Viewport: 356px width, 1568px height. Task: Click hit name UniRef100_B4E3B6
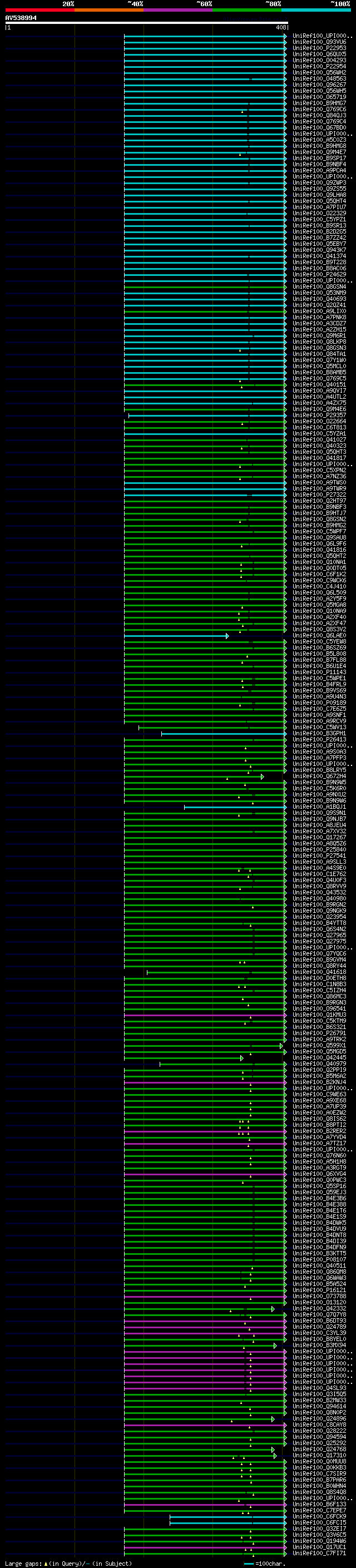319,1199
